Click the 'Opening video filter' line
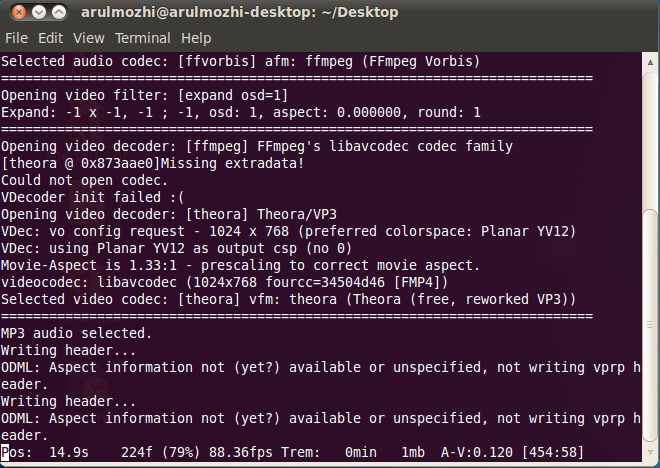The height and width of the screenshot is (468, 660). (144, 96)
